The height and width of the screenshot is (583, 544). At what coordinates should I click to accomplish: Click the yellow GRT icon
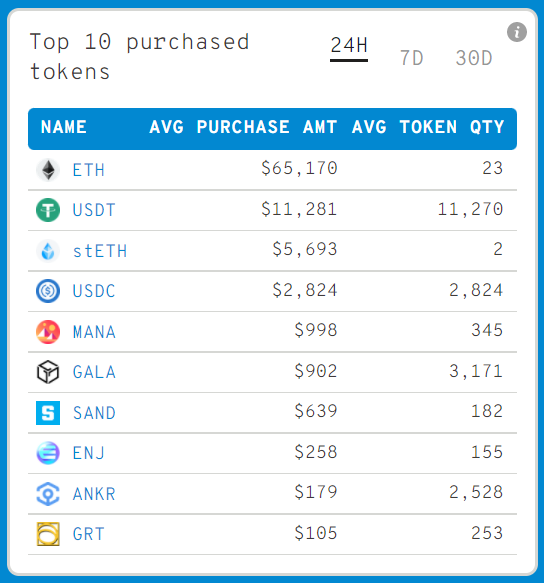coord(48,534)
